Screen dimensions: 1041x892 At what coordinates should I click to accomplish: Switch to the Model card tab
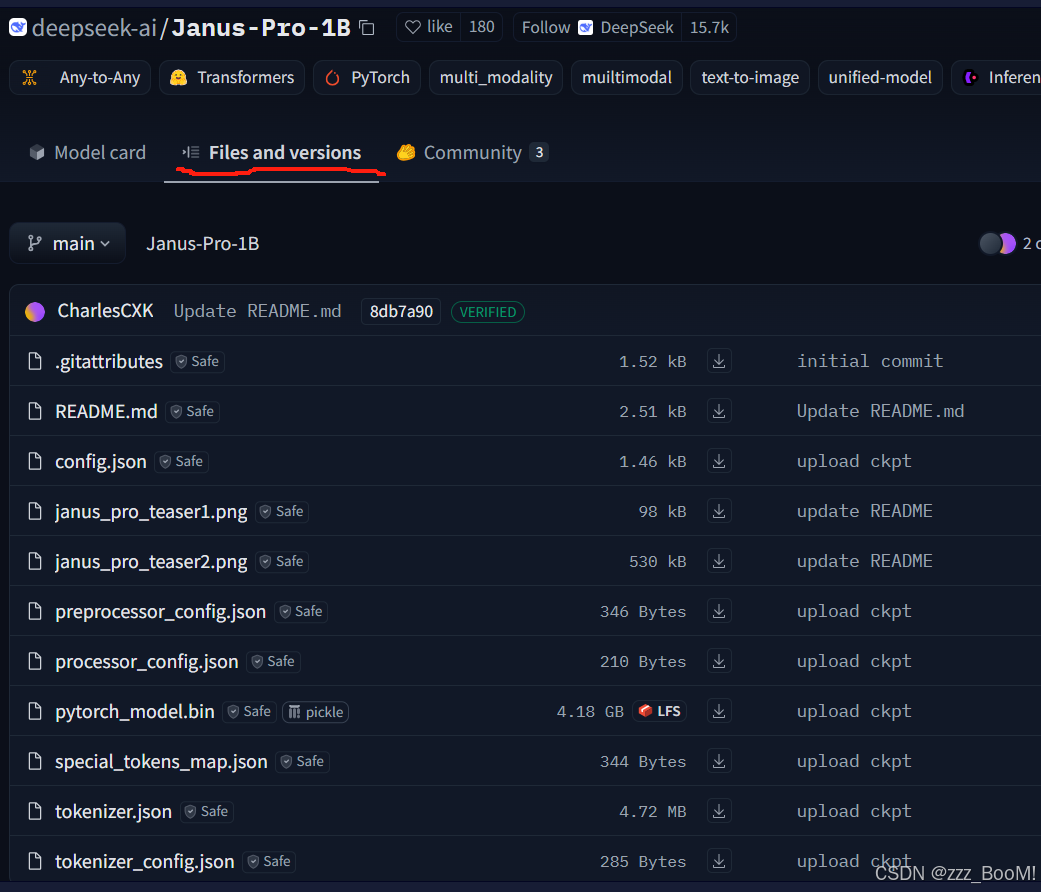pos(87,153)
